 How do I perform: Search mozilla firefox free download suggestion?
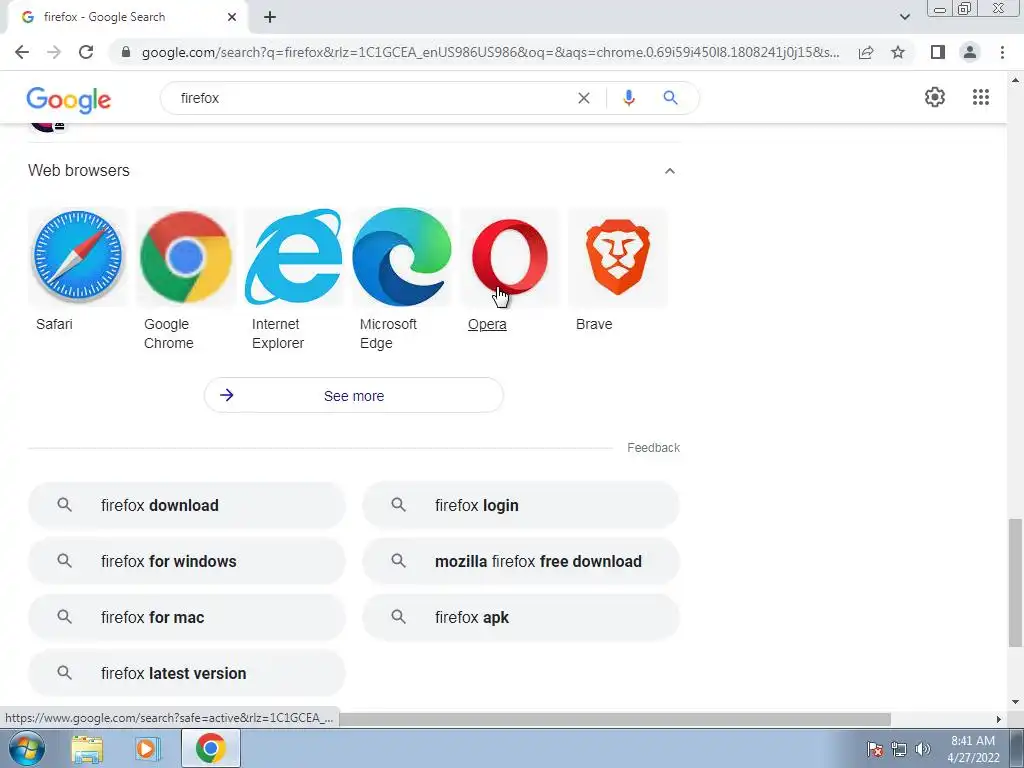521,562
